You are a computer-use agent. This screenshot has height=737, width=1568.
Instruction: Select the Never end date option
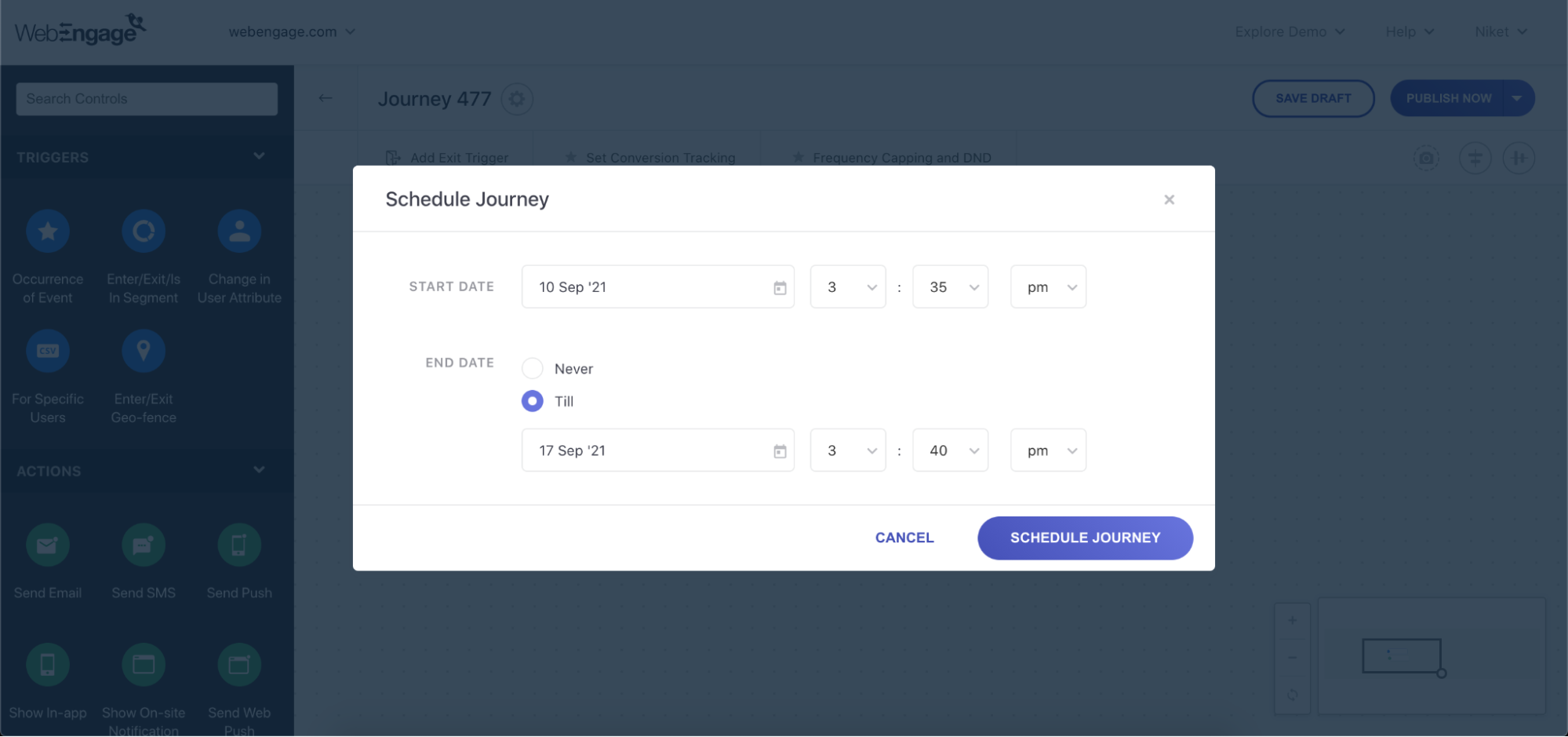coord(533,368)
